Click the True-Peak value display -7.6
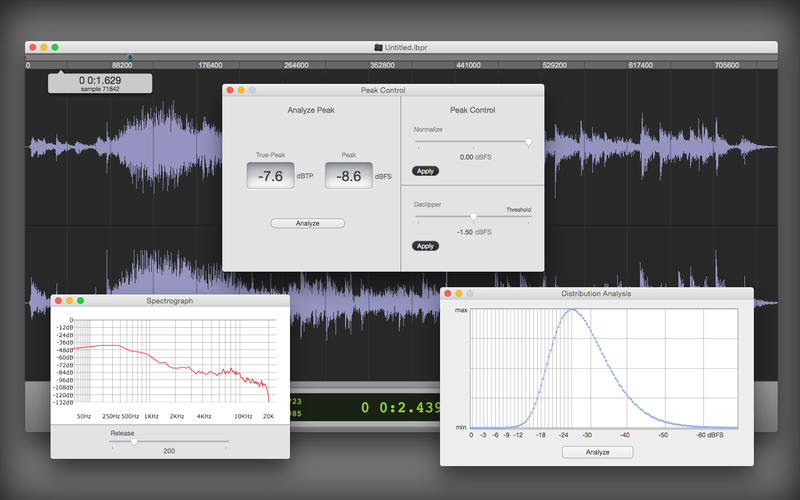This screenshot has height=500, width=800. pos(270,176)
